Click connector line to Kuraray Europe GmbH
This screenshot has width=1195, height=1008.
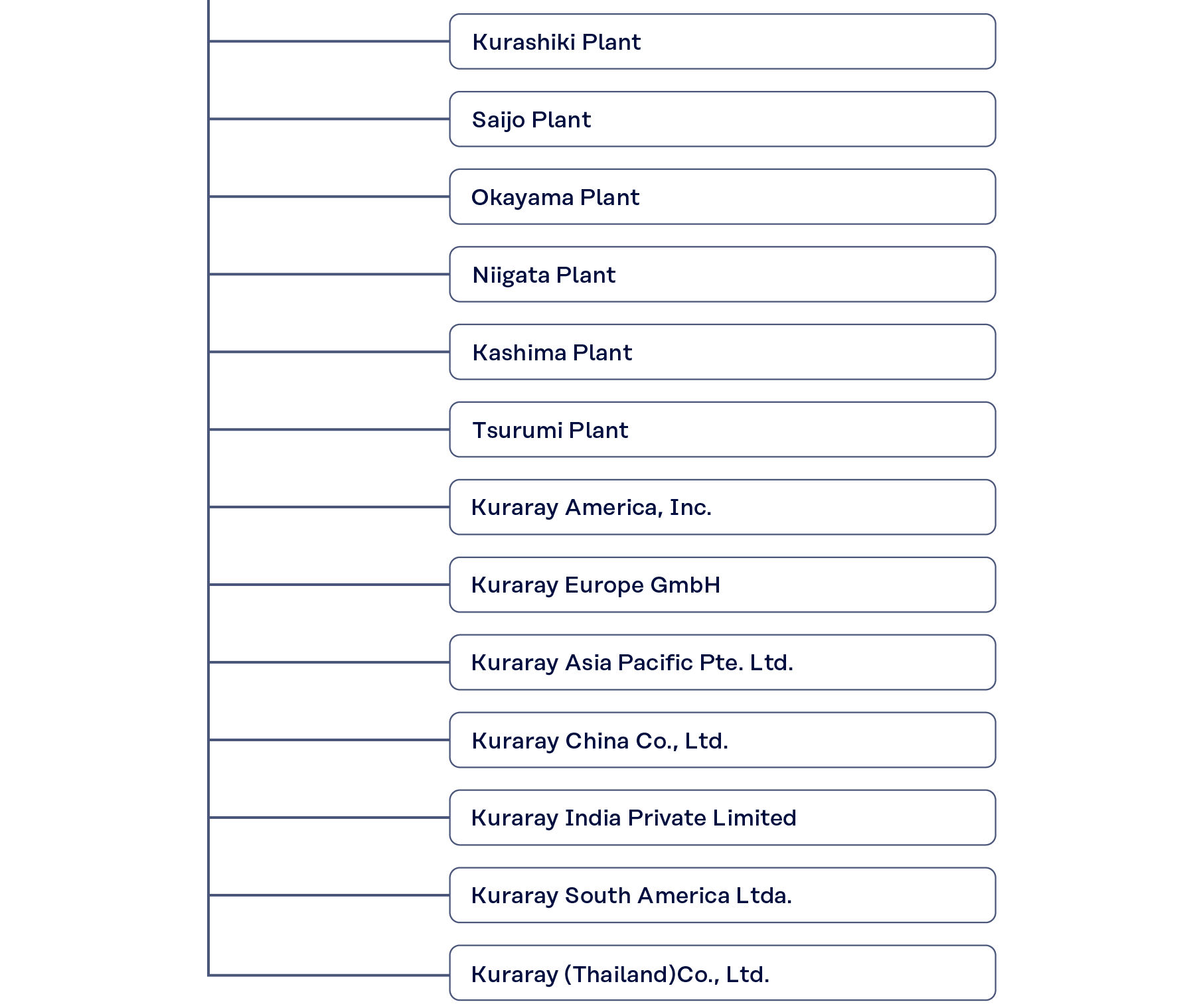click(329, 585)
